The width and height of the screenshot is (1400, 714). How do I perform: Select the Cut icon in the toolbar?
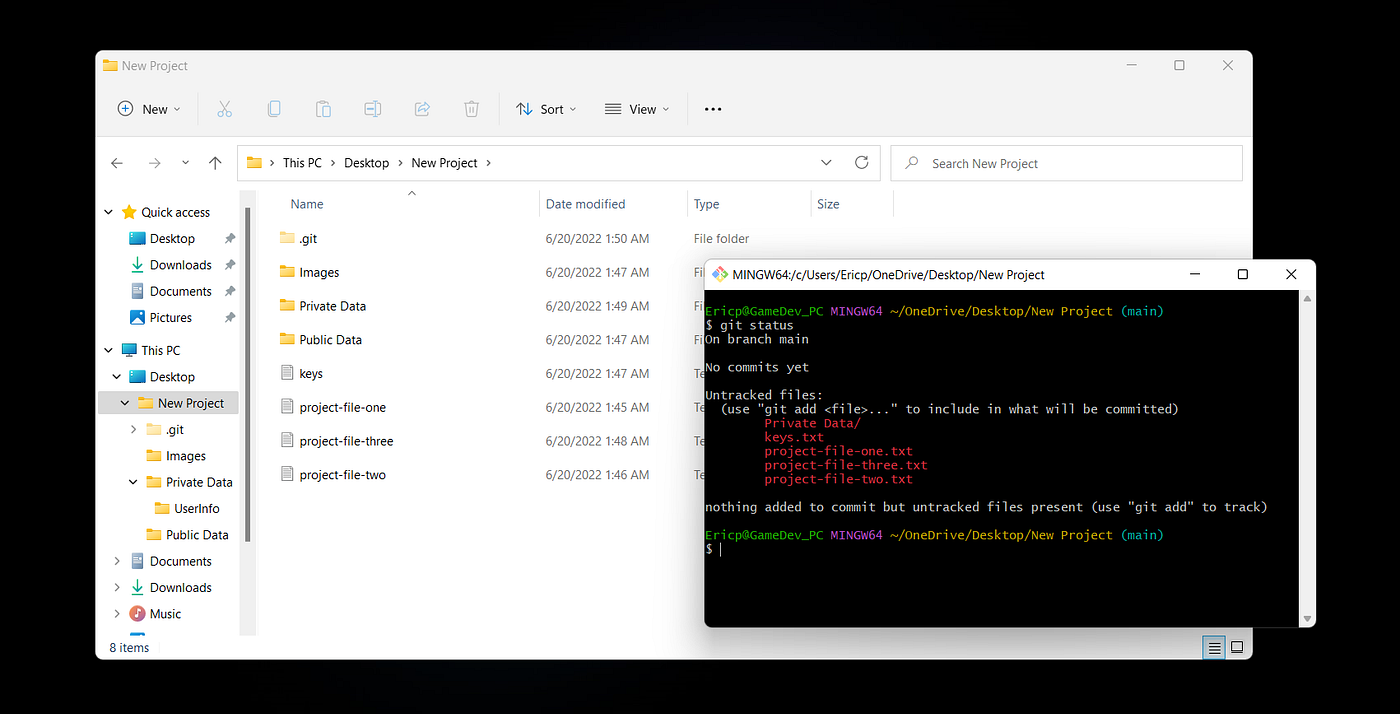(x=224, y=109)
